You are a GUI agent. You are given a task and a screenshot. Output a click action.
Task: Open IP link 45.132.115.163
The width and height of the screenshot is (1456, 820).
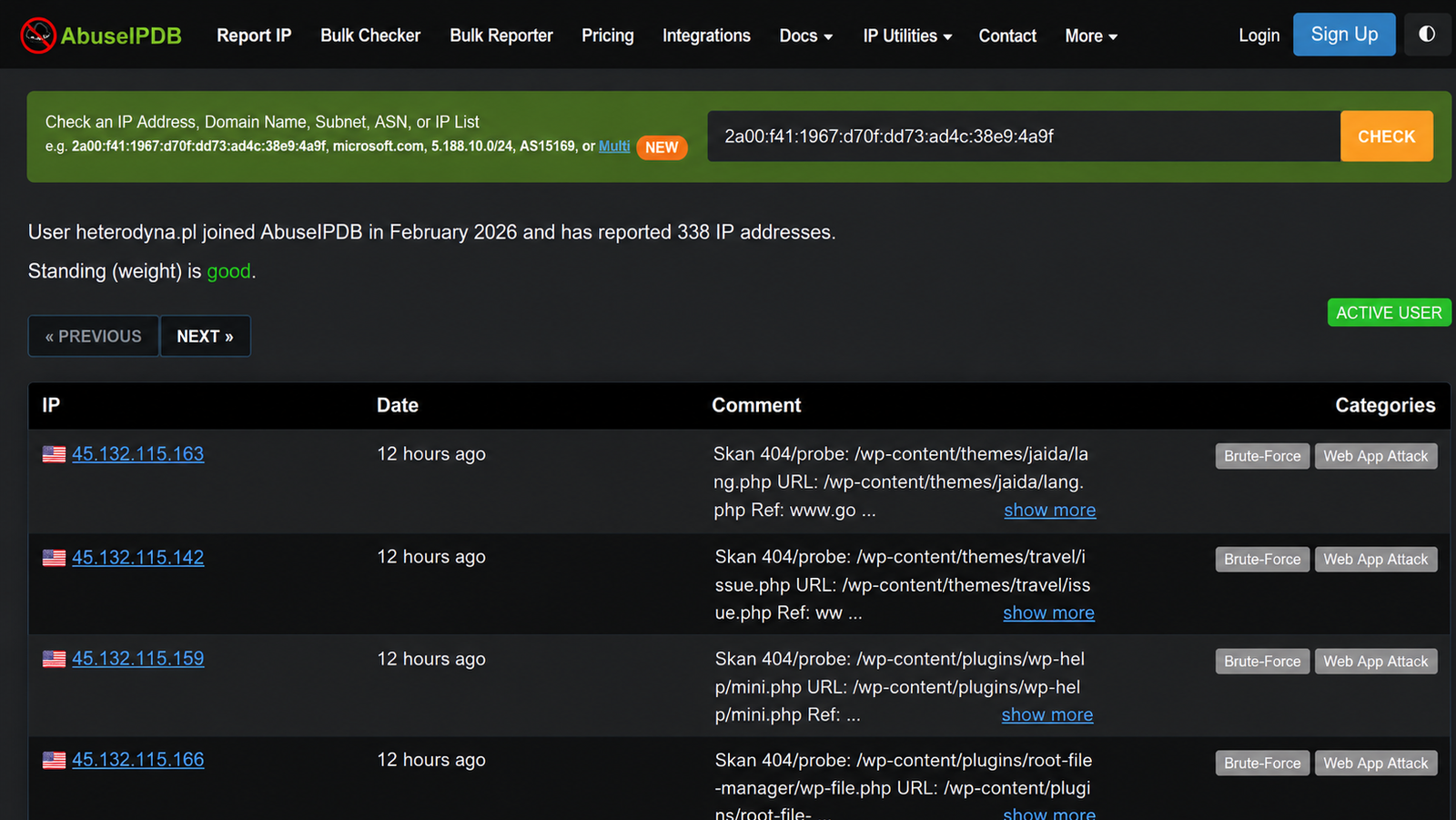138,454
